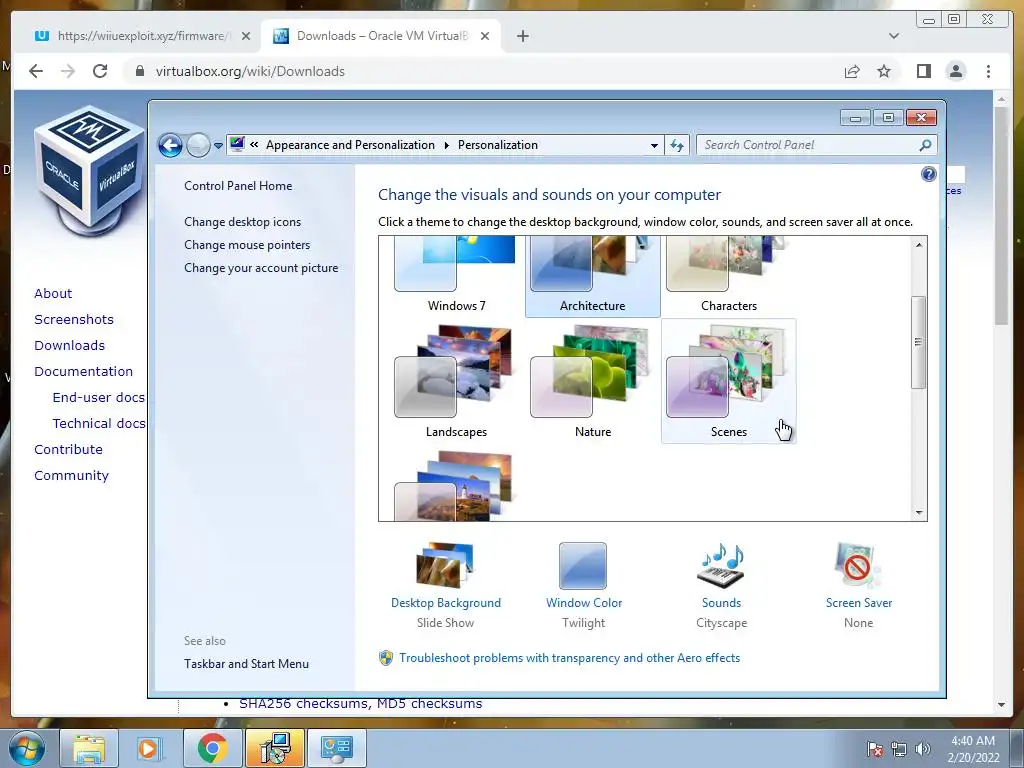Screen dimensions: 1024x768
Task: Open Chrome tab search chevron
Action: pyautogui.click(x=894, y=36)
